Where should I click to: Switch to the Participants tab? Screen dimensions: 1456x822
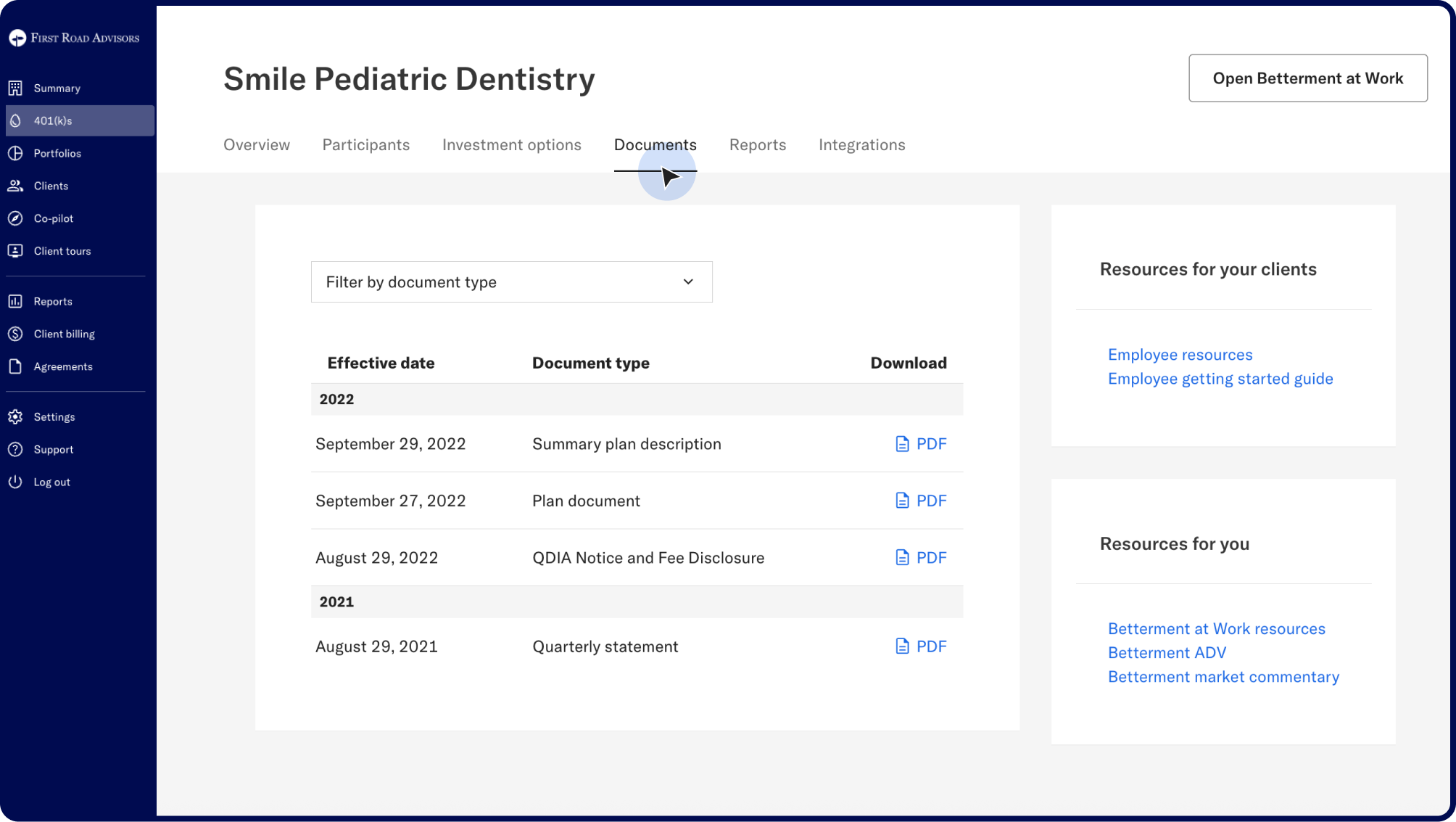[x=365, y=145]
